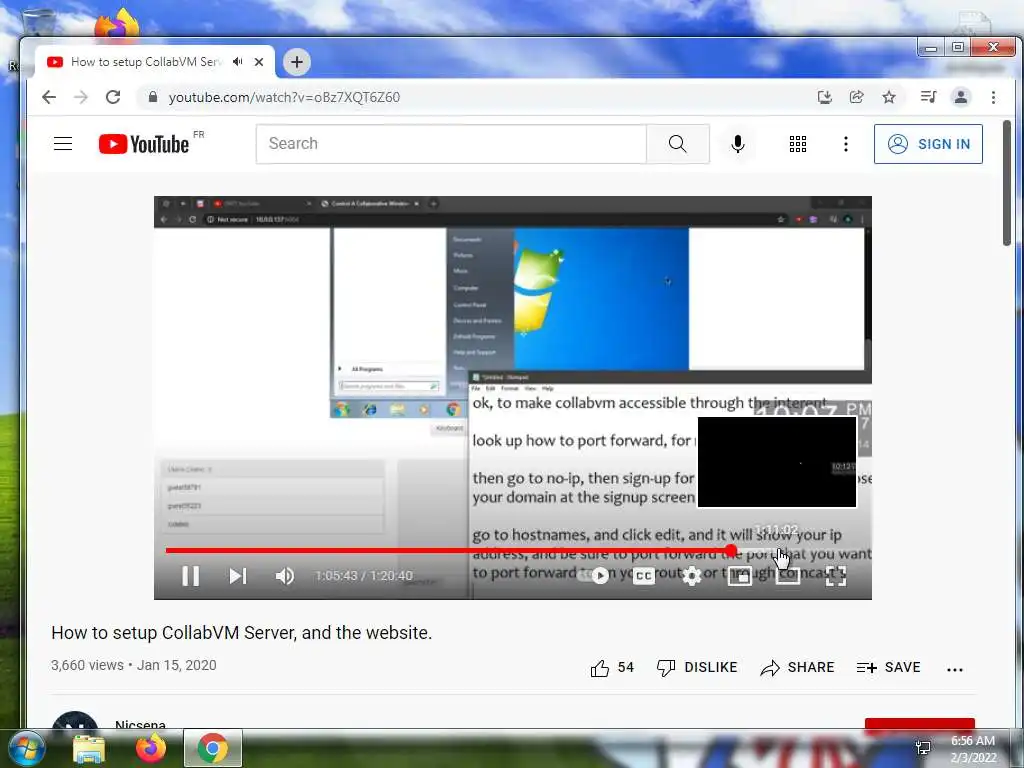Screen dimensions: 1024x768
Task: Toggle closed captions CC button
Action: tap(644, 576)
